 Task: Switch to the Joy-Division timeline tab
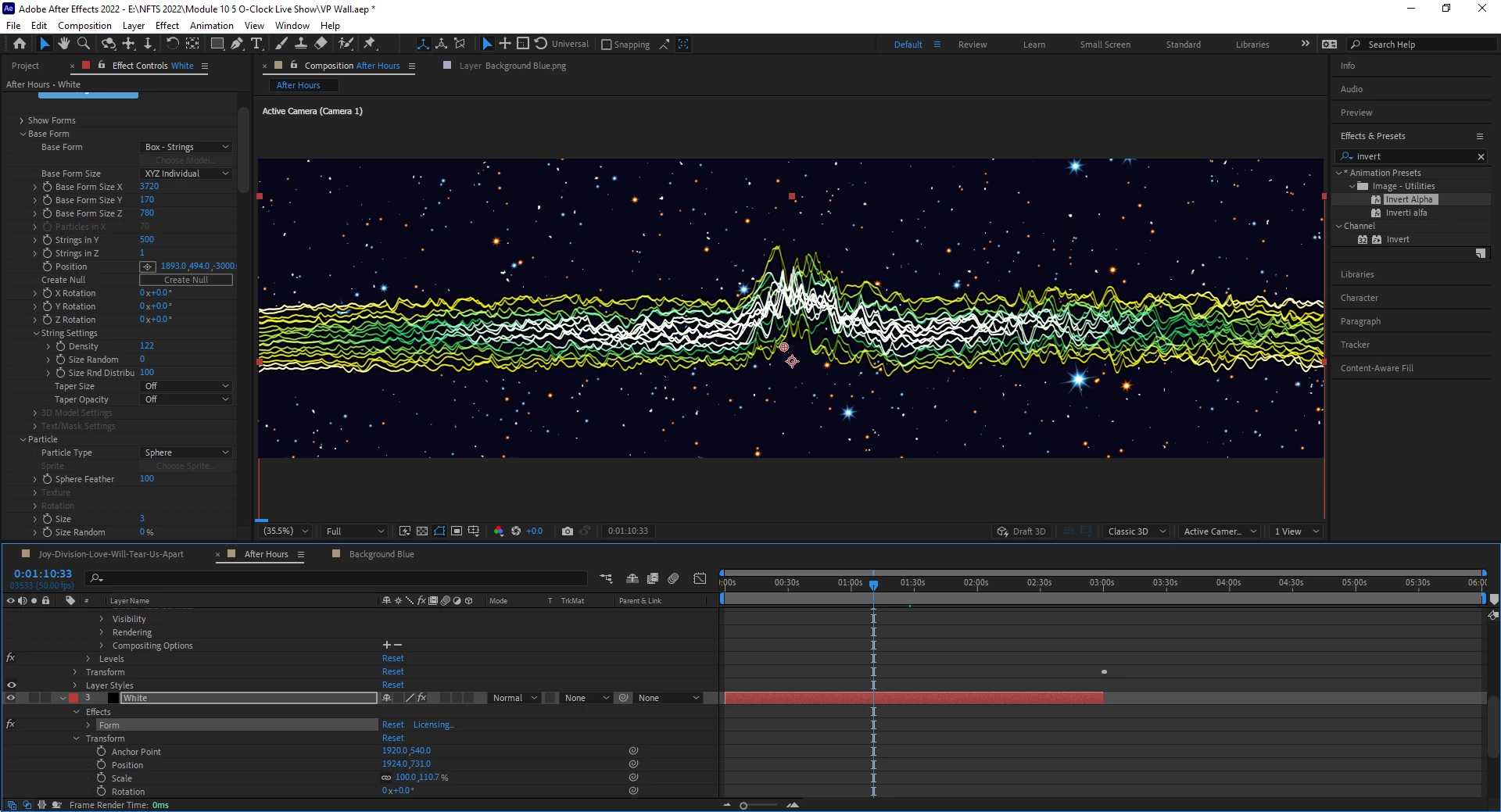(111, 554)
